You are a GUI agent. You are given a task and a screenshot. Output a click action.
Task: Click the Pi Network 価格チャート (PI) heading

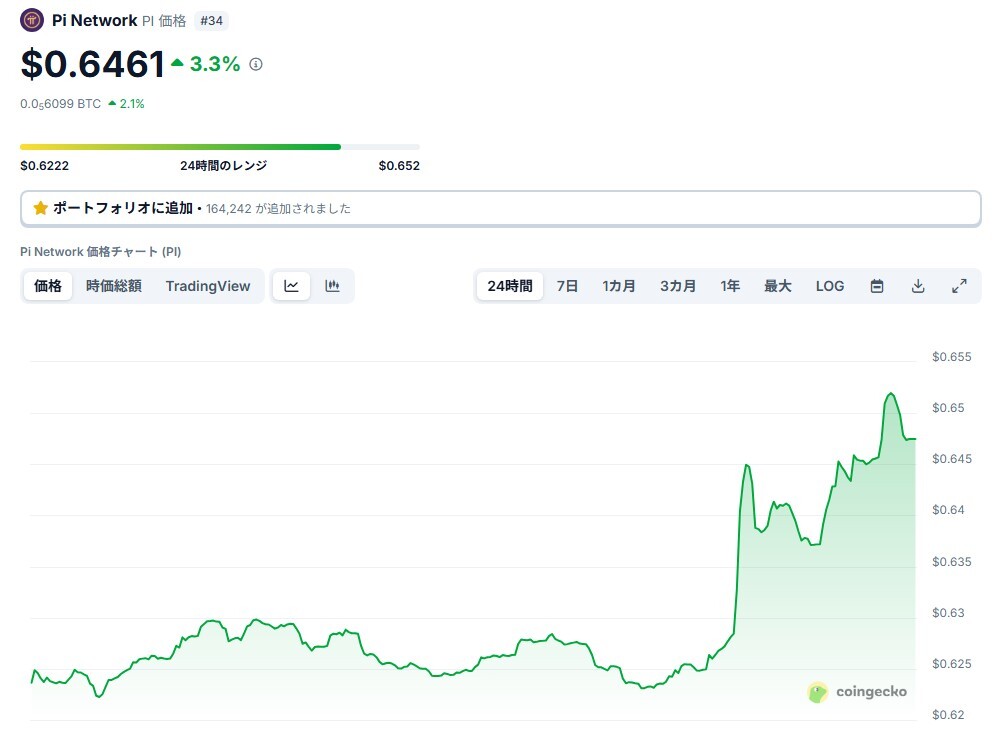pyautogui.click(x=101, y=252)
